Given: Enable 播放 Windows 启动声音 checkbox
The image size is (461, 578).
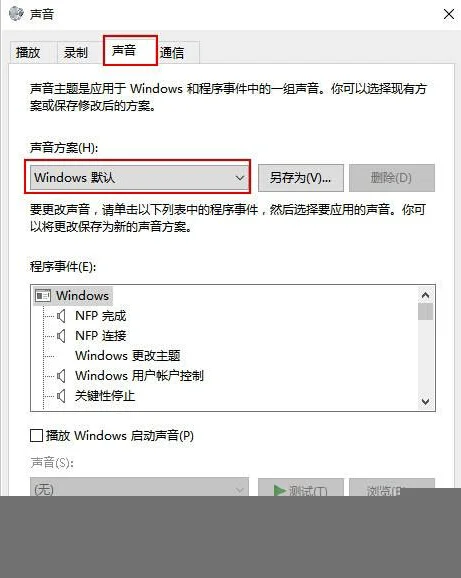Looking at the screenshot, I should click(x=36, y=436).
